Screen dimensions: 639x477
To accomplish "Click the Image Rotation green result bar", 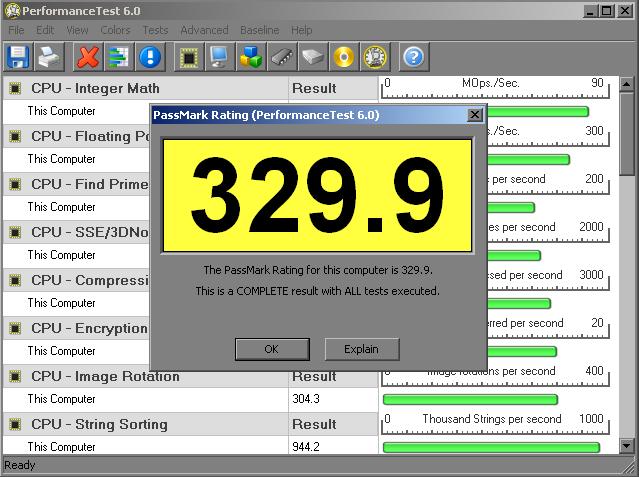I will tap(470, 400).
